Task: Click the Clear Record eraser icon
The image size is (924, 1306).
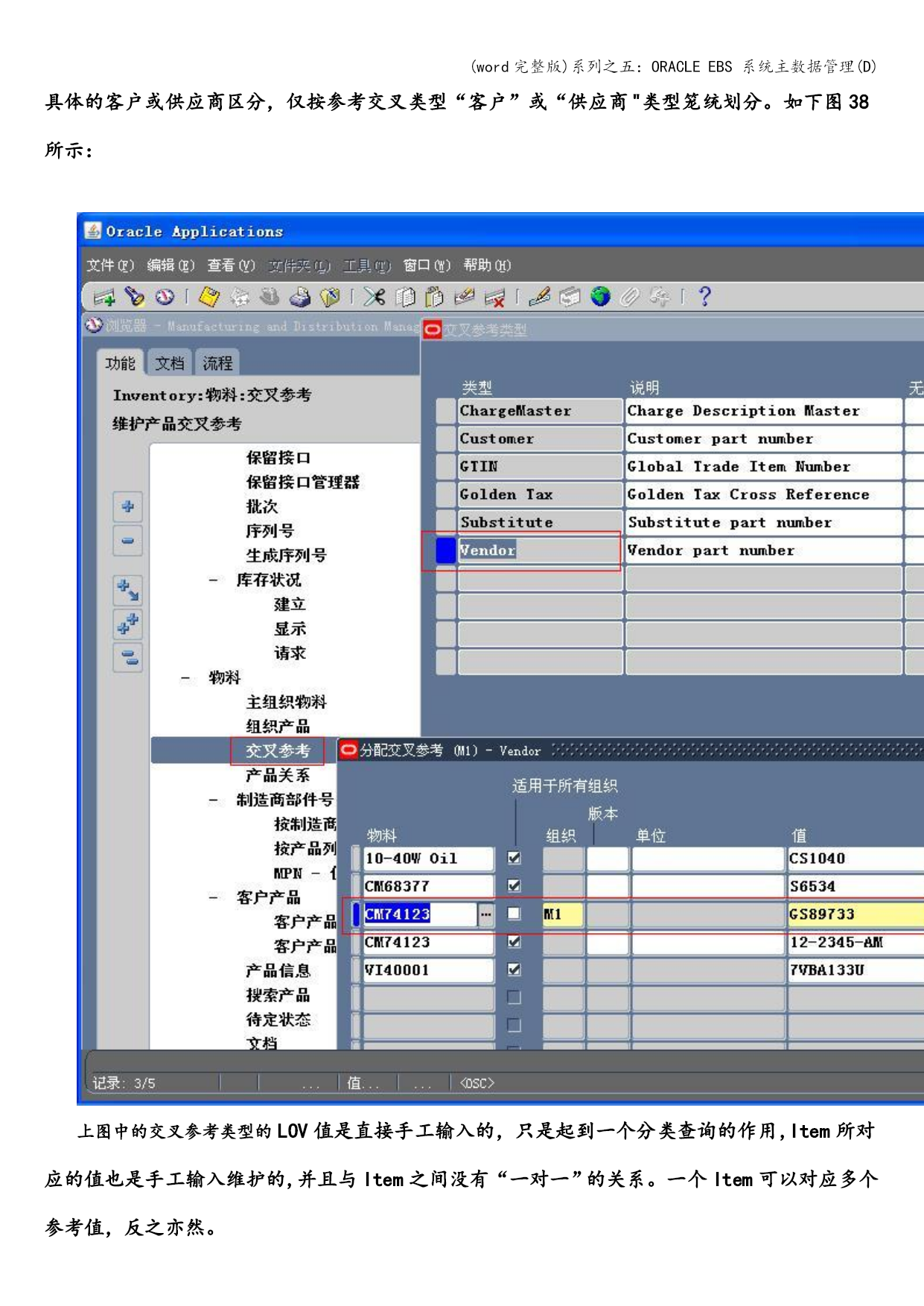Action: point(465,297)
